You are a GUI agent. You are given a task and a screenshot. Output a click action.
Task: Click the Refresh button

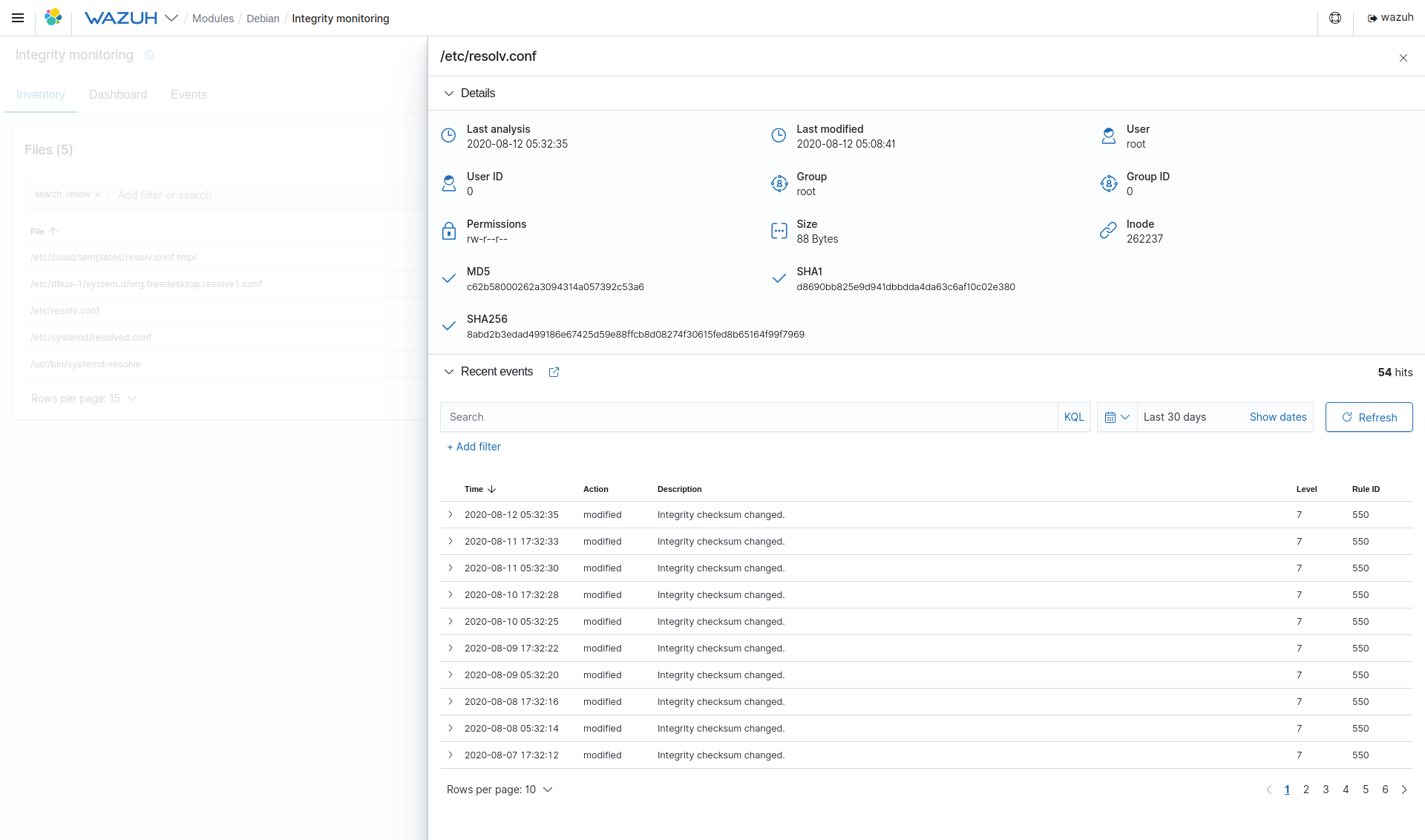coord(1369,417)
